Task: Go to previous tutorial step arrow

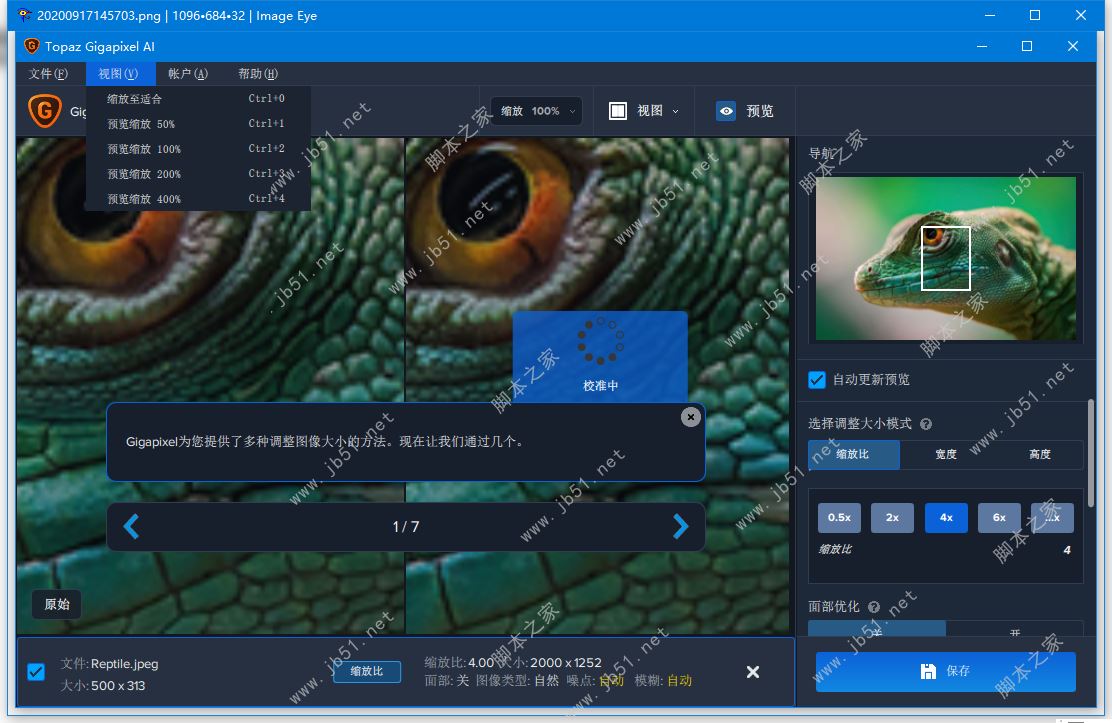Action: [x=131, y=526]
